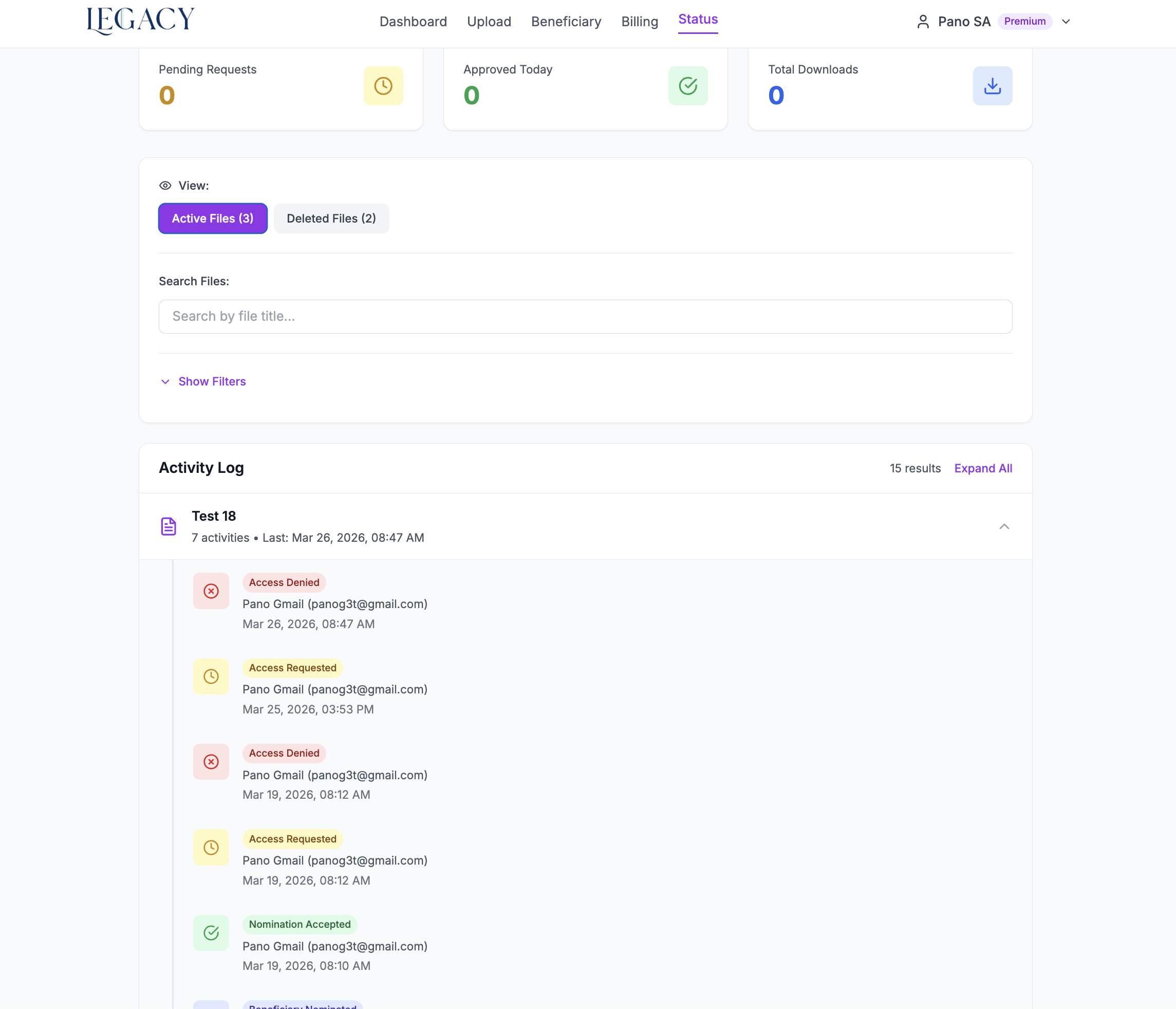
Task: Collapse the Test 18 activity group
Action: 1003,526
